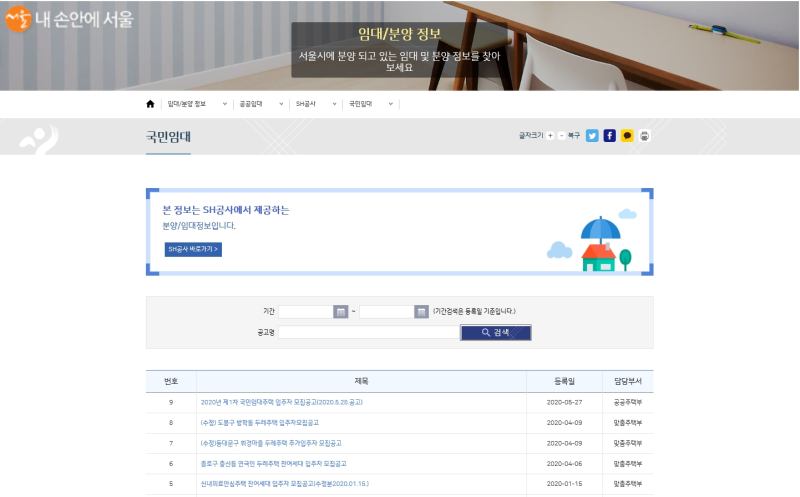800x497 pixels.
Task: Click the date 2020-01-15
Action: (564, 483)
